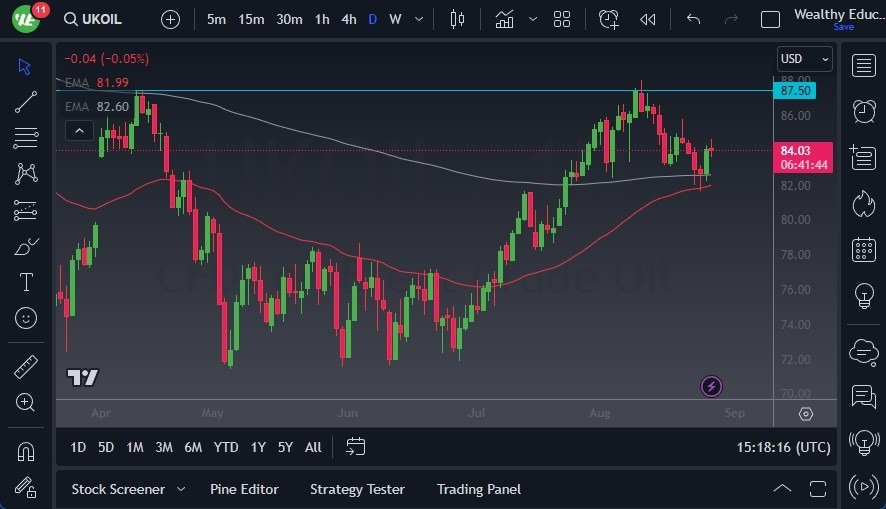Open the candlestick chart style selector
Screen dimensions: 886x509
coord(457,20)
